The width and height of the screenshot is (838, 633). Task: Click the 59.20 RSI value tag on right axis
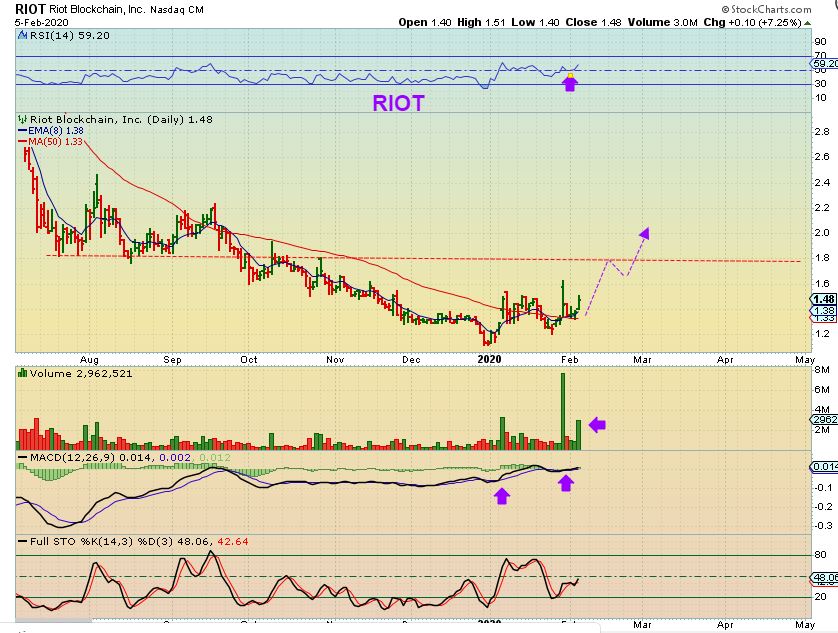[x=825, y=63]
